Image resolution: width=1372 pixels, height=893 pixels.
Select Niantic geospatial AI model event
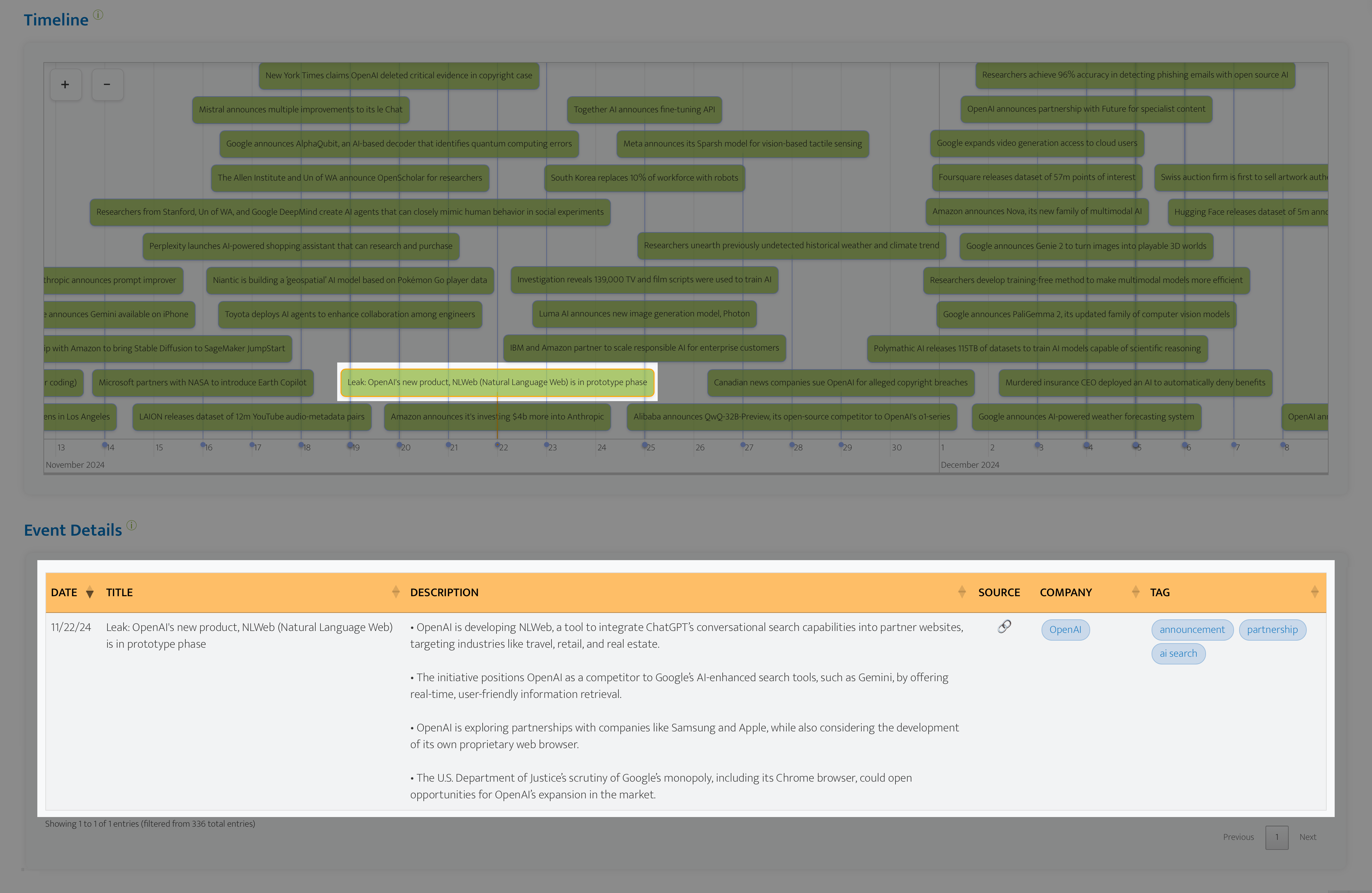(x=350, y=280)
